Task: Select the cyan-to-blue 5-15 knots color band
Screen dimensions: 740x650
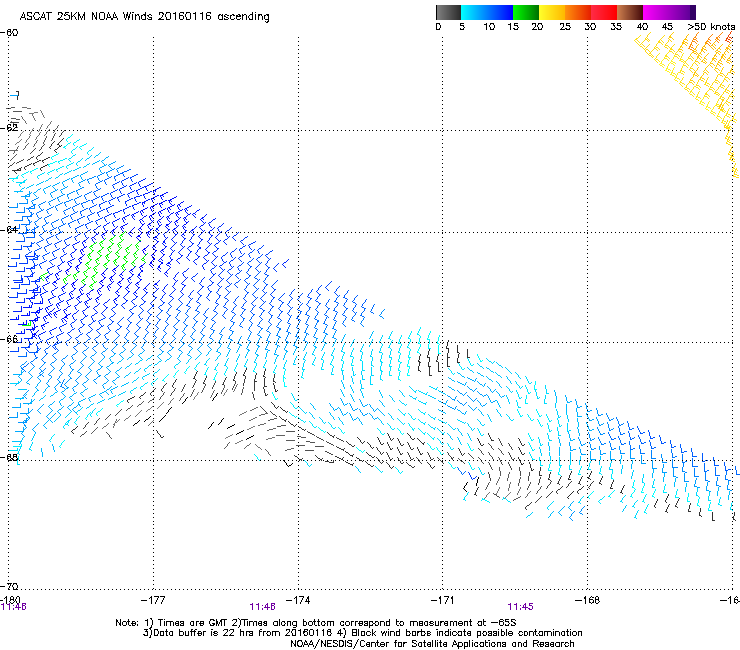Action: click(x=487, y=12)
